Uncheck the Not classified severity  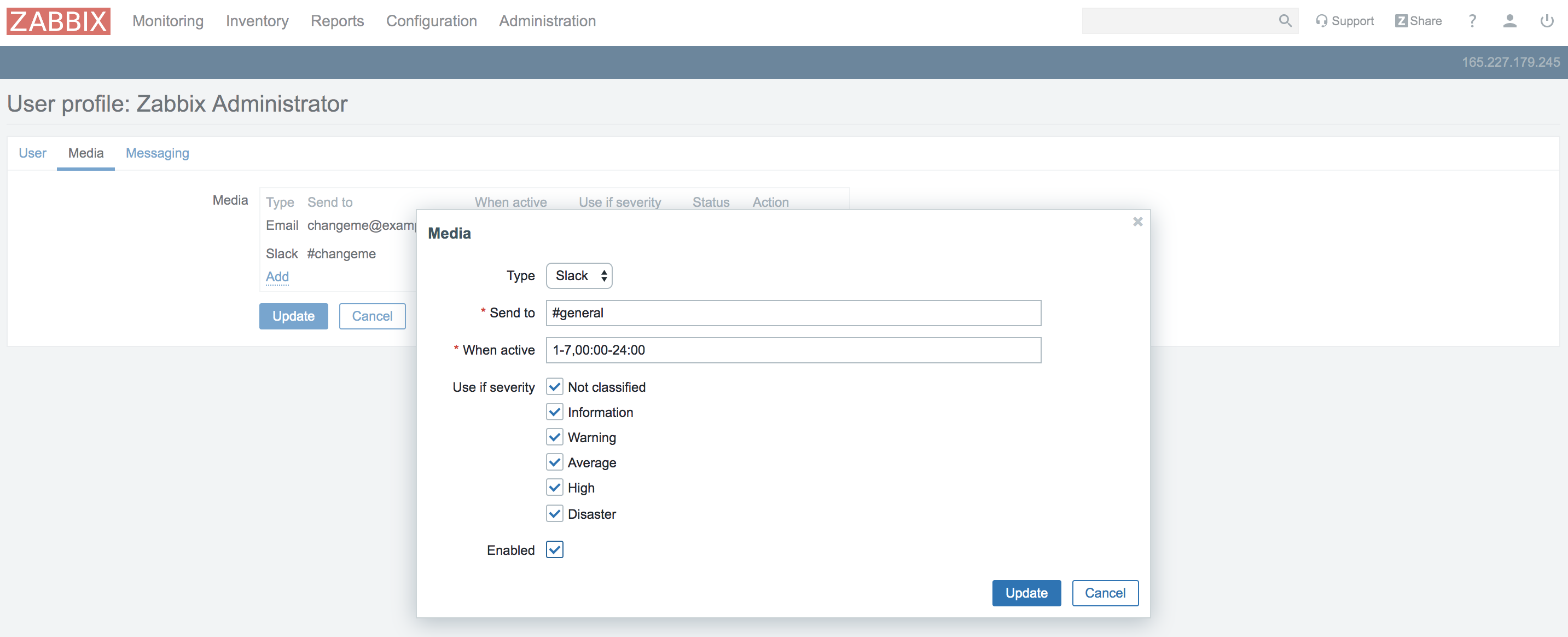click(555, 387)
